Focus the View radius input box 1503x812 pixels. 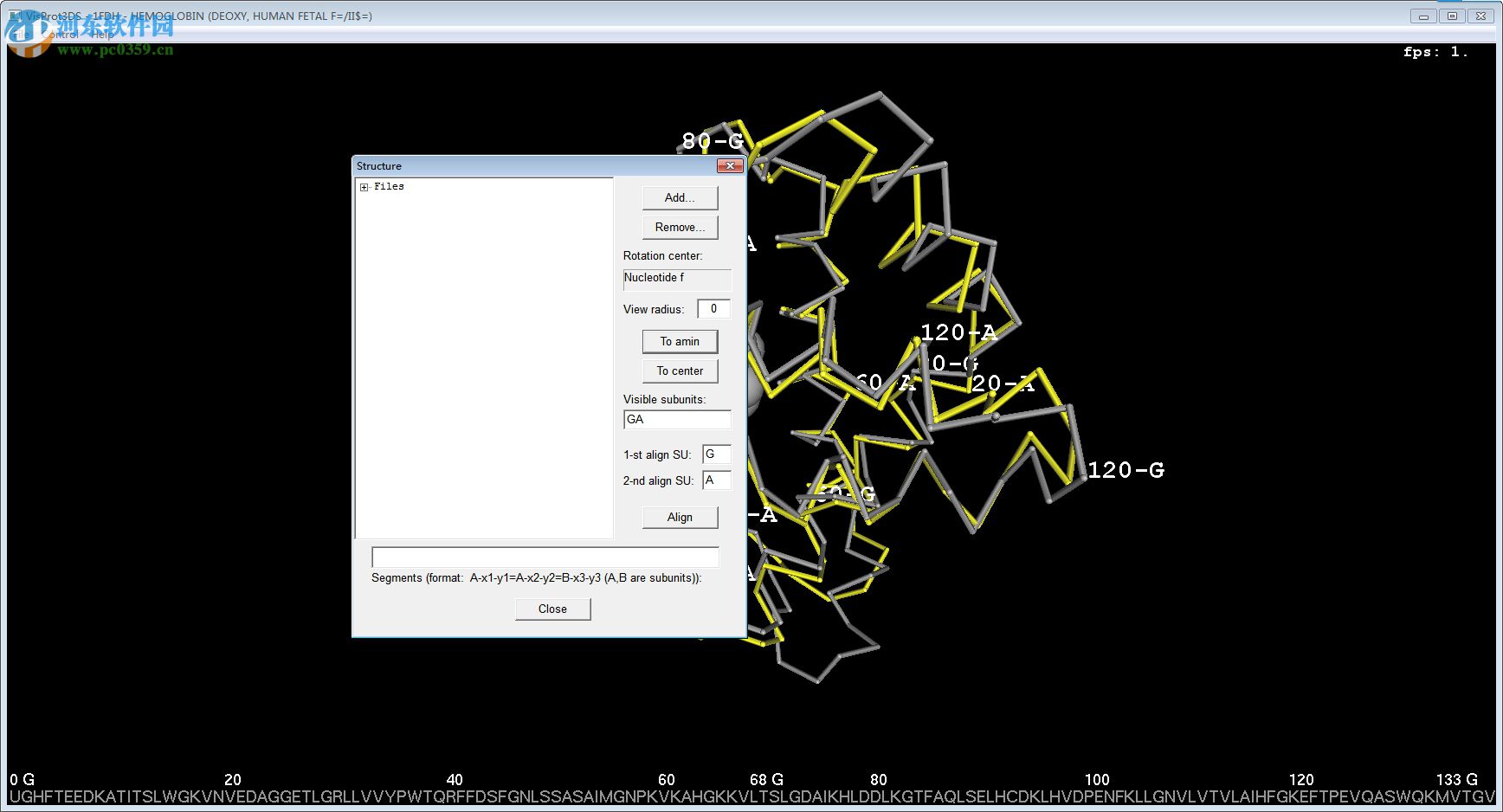(x=713, y=309)
